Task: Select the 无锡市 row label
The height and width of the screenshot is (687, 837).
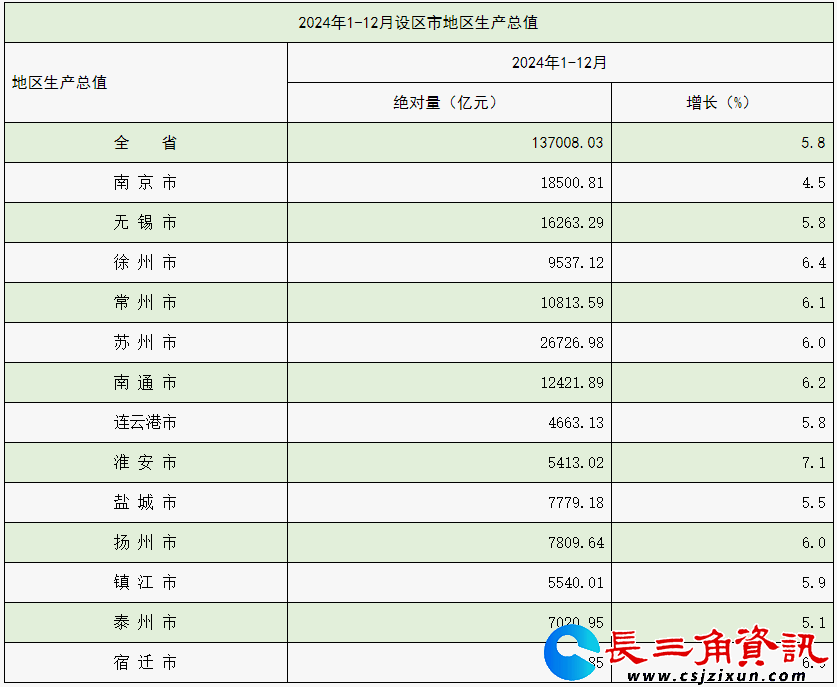Action: [145, 223]
